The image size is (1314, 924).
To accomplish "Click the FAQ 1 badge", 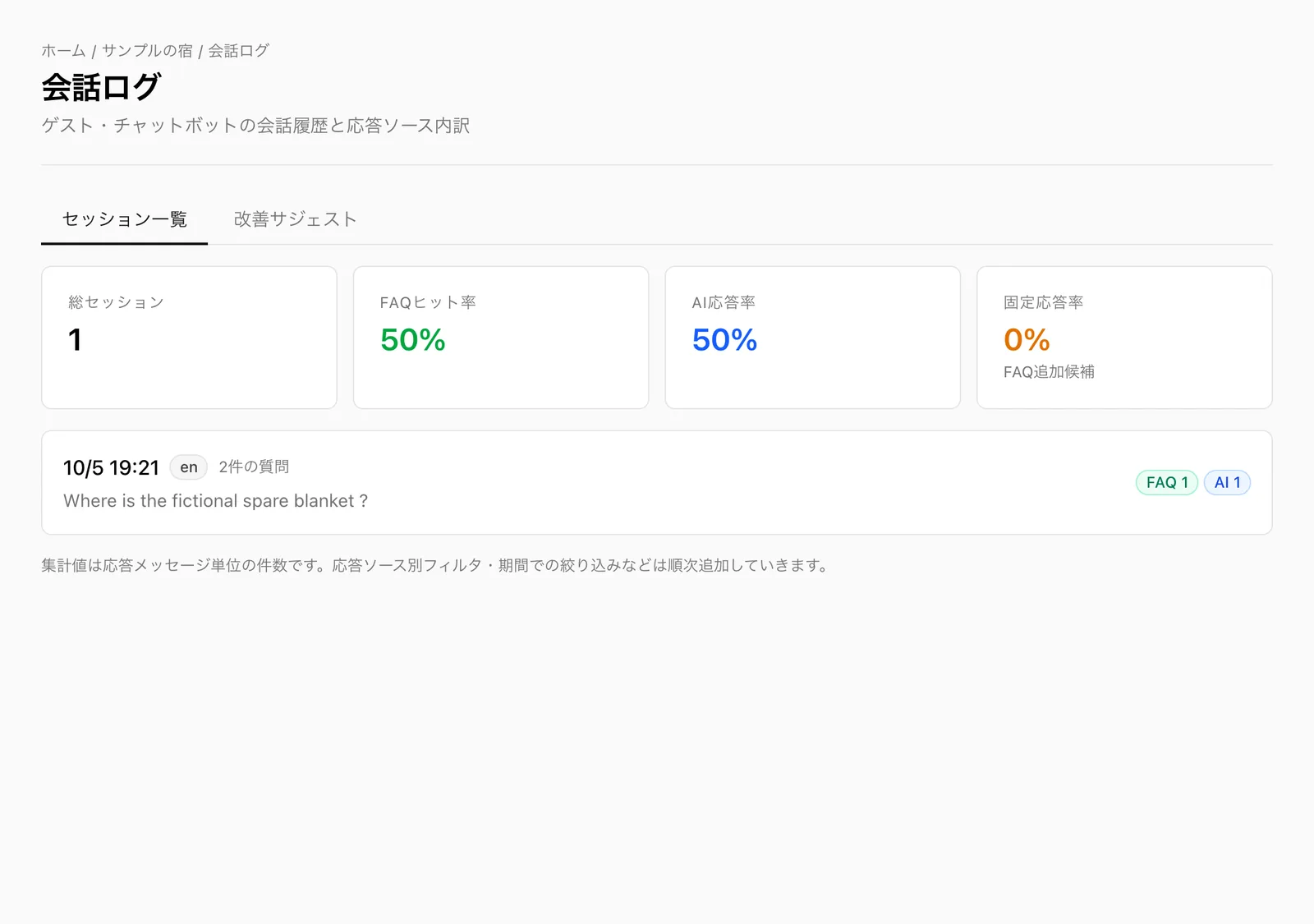I will 1167,483.
